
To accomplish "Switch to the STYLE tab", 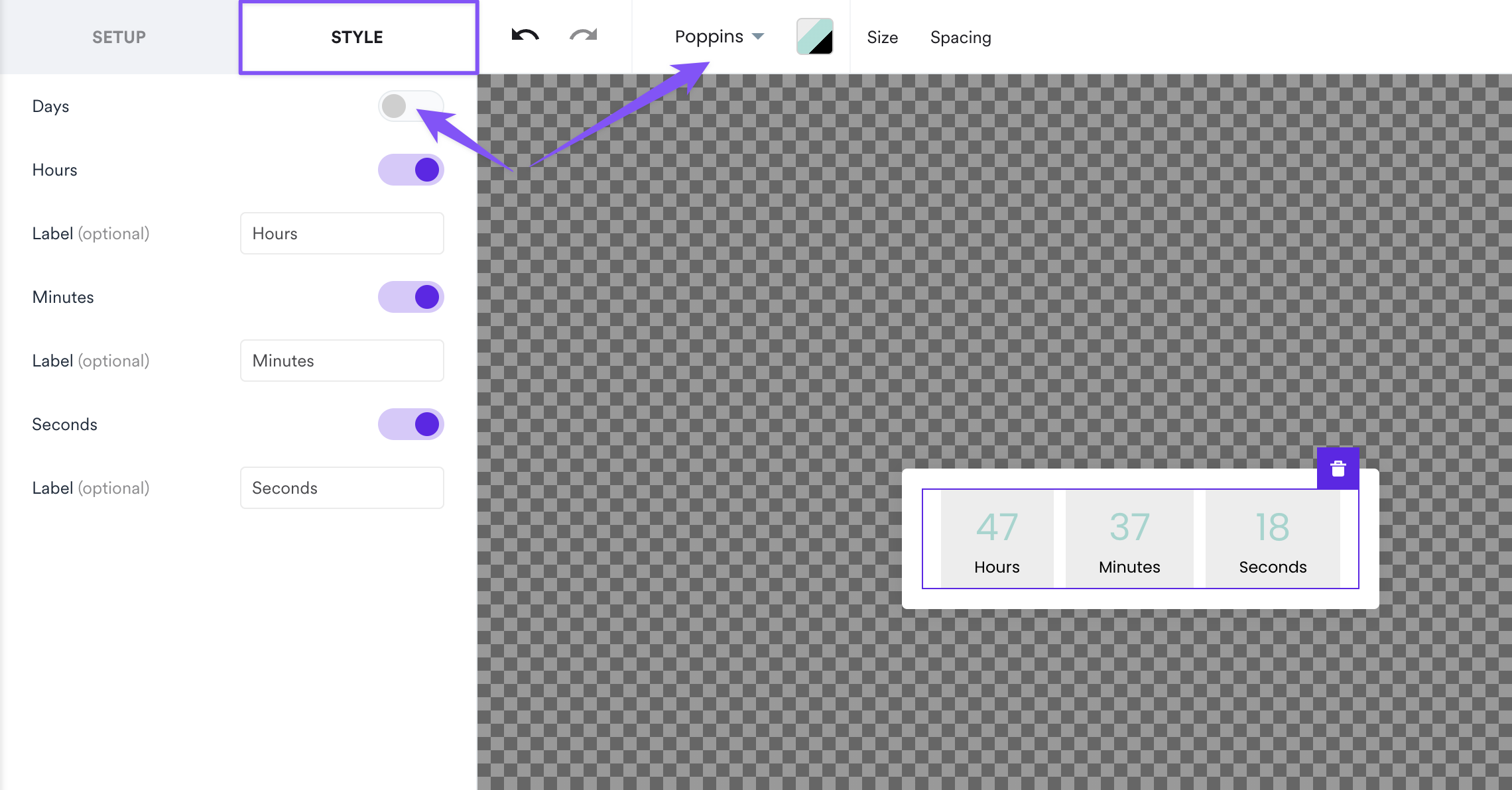I will coord(358,37).
